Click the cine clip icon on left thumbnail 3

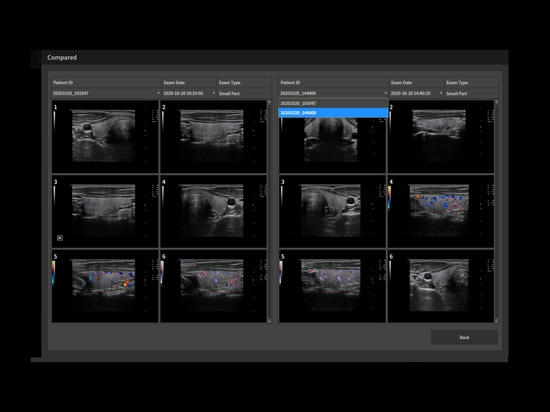tap(60, 238)
